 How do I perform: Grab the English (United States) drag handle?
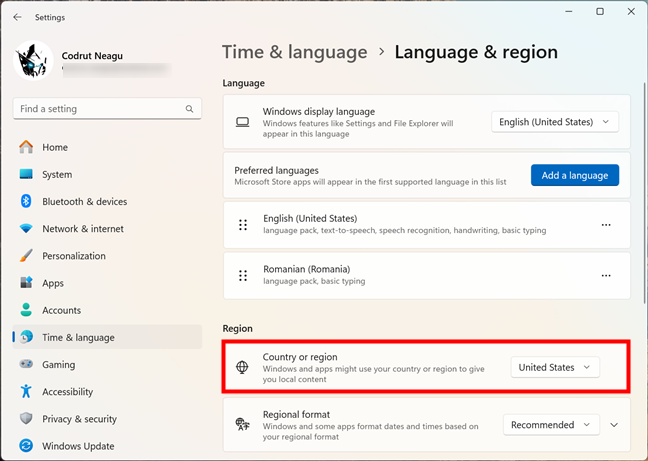(243, 225)
